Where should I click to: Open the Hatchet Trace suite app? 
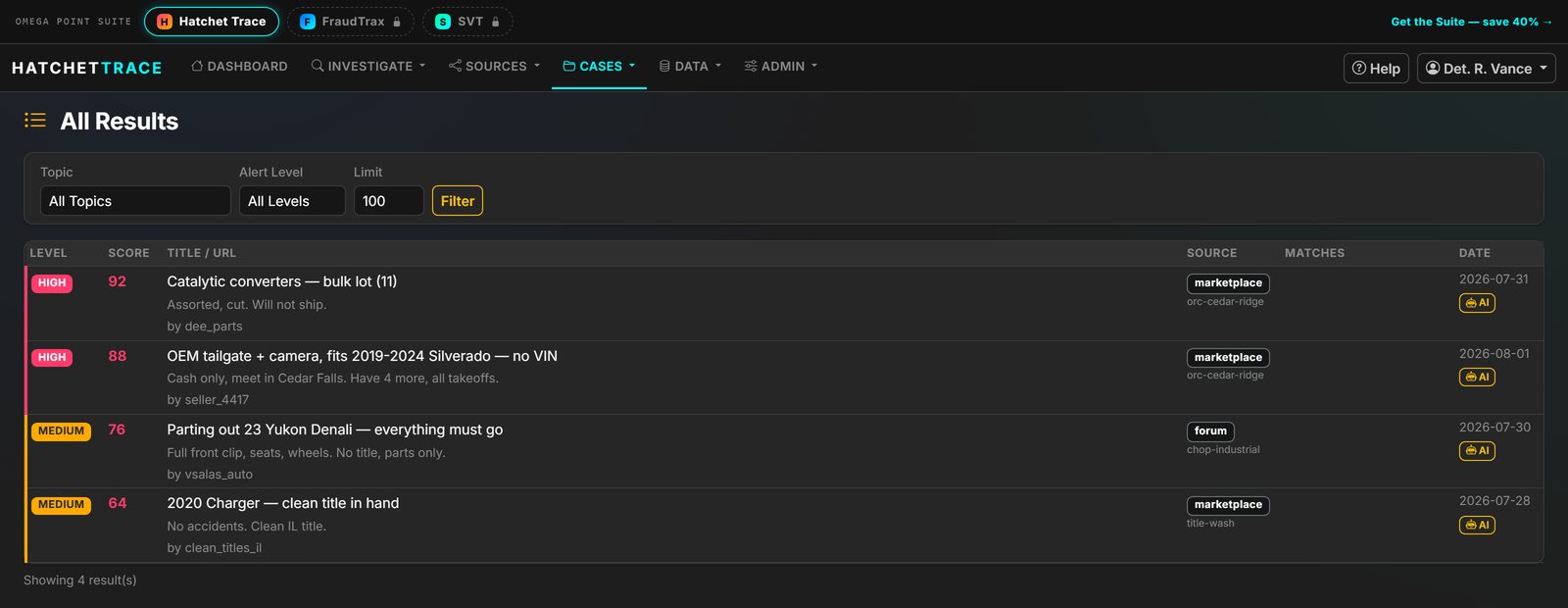(x=212, y=22)
